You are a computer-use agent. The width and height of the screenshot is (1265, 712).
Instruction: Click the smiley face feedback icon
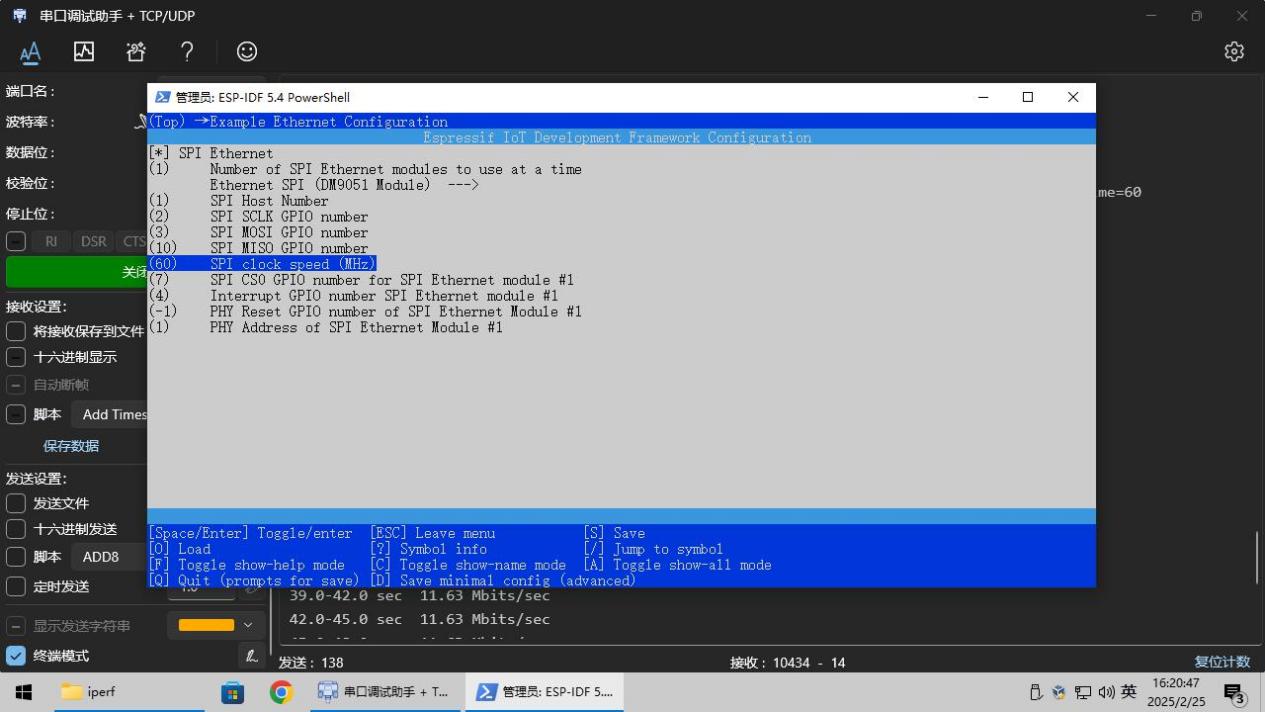(x=246, y=52)
